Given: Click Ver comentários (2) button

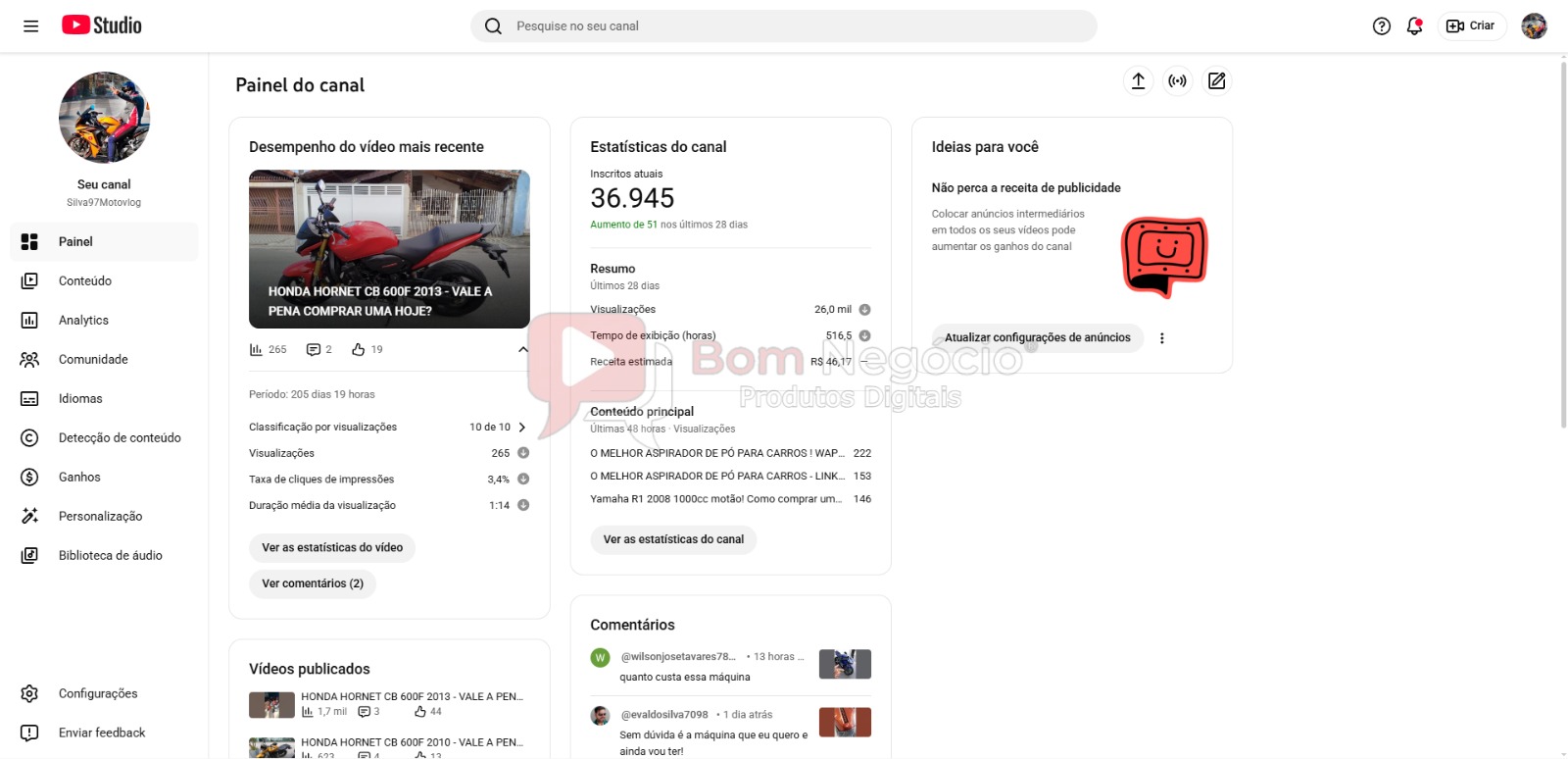Looking at the screenshot, I should click(x=313, y=583).
